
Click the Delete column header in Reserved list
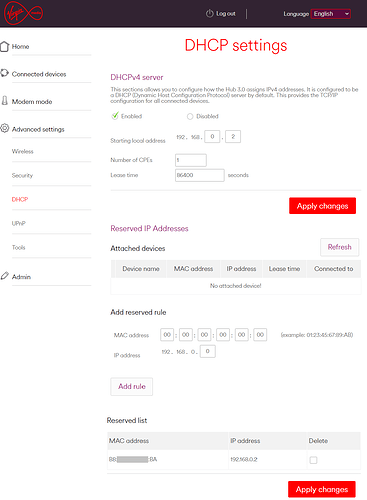318,441
